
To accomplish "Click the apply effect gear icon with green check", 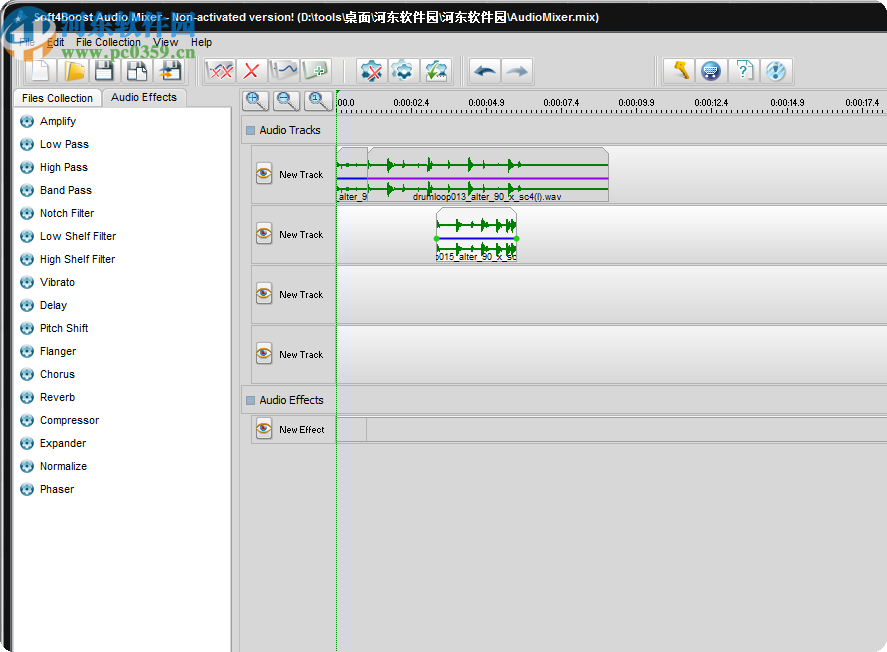I will tap(436, 71).
